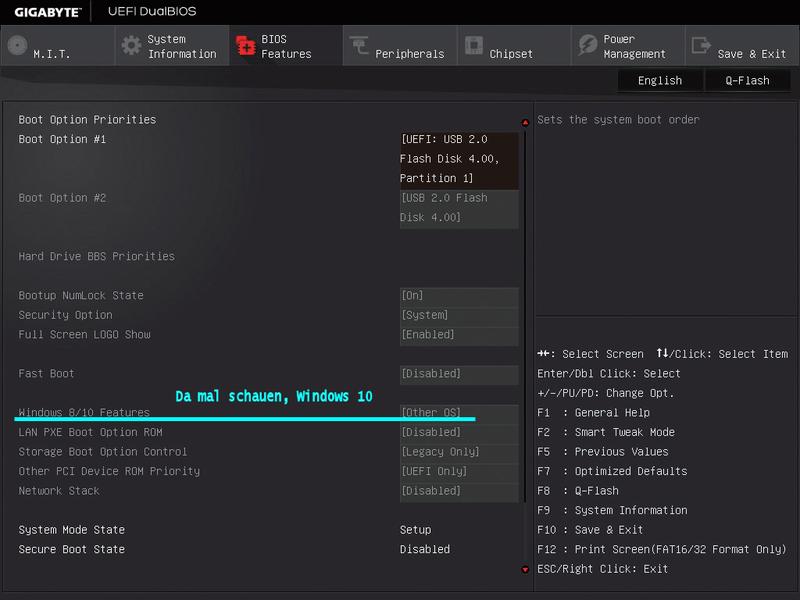
Task: Change the Security Option value
Action: (x=459, y=315)
